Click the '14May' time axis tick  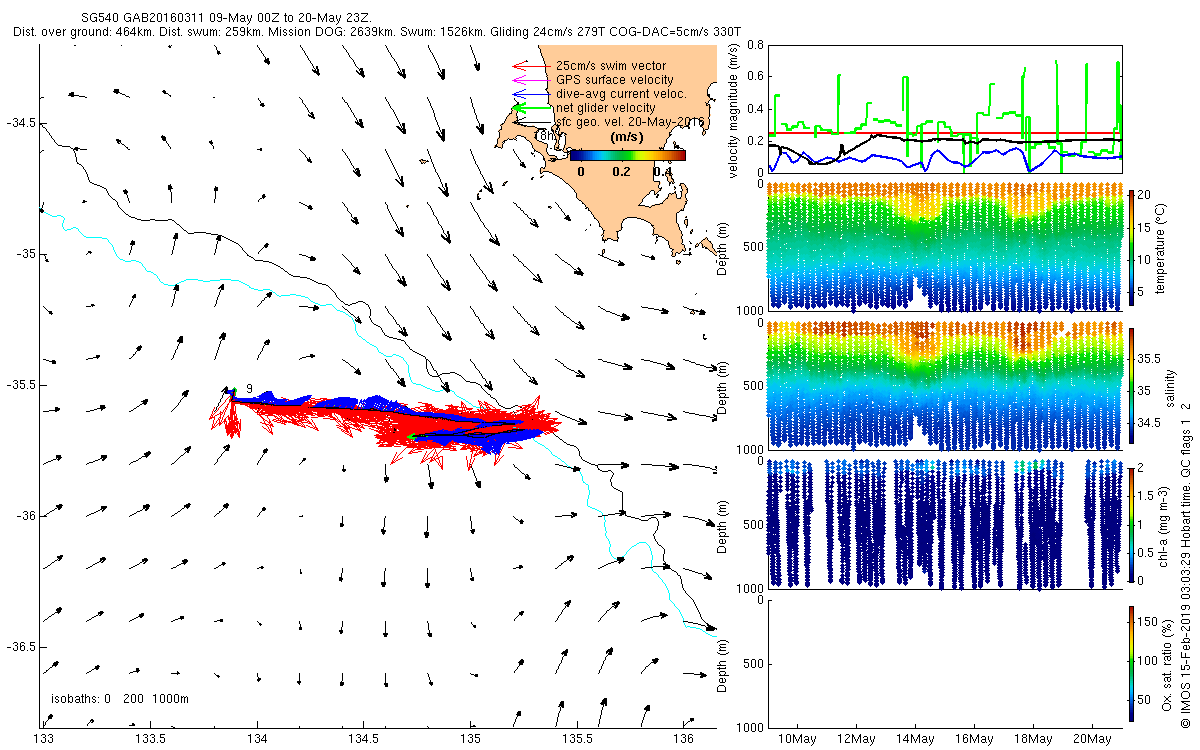(915, 740)
